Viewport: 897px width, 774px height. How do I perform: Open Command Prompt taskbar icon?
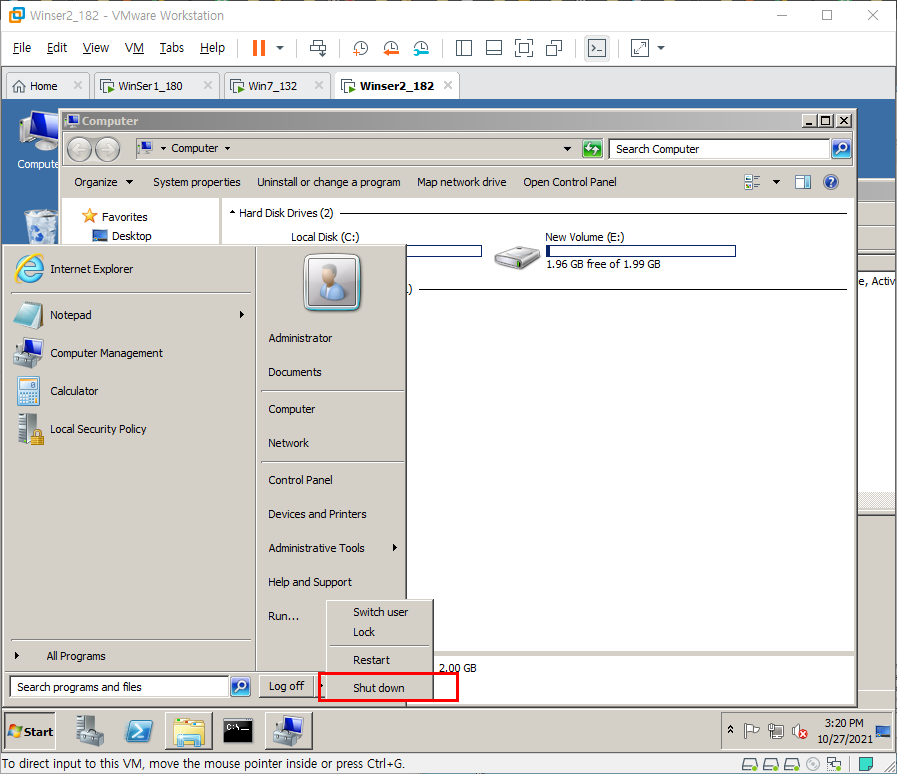tap(238, 731)
